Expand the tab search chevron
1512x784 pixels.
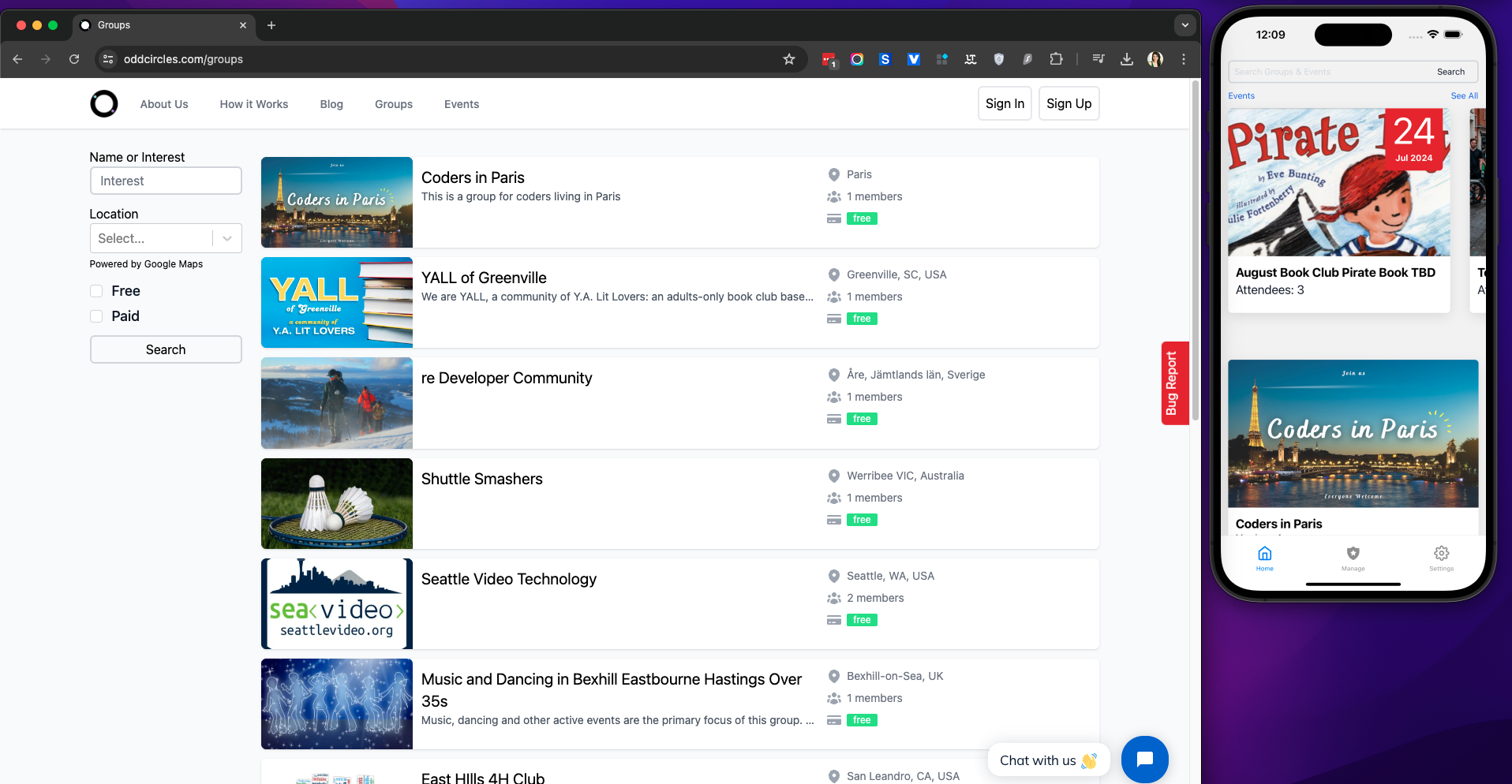click(x=1185, y=25)
